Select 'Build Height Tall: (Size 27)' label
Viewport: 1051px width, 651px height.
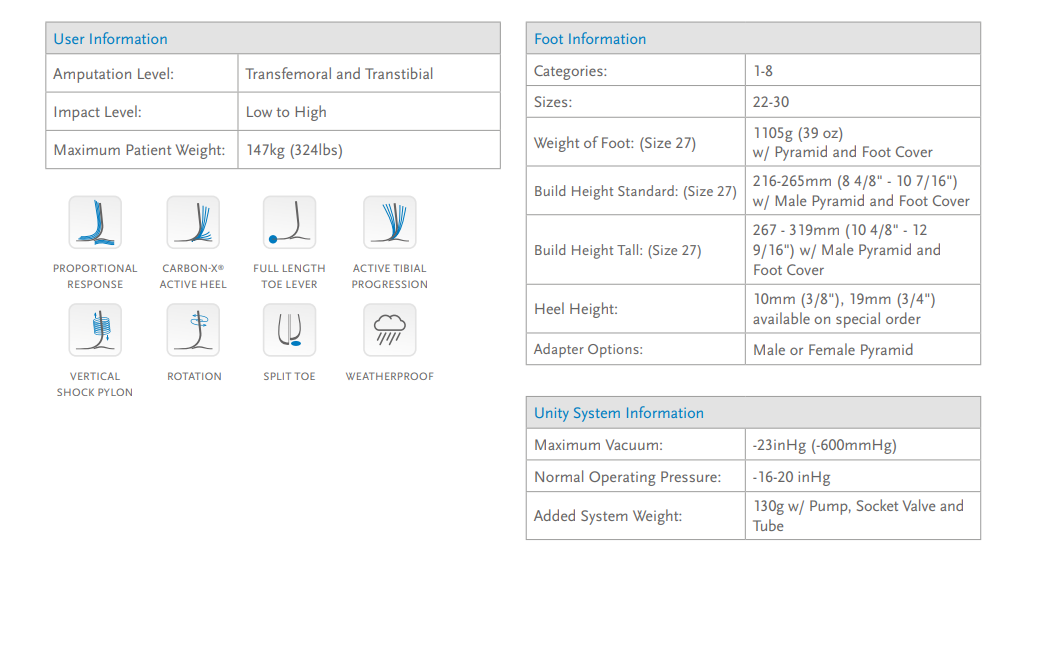617,250
